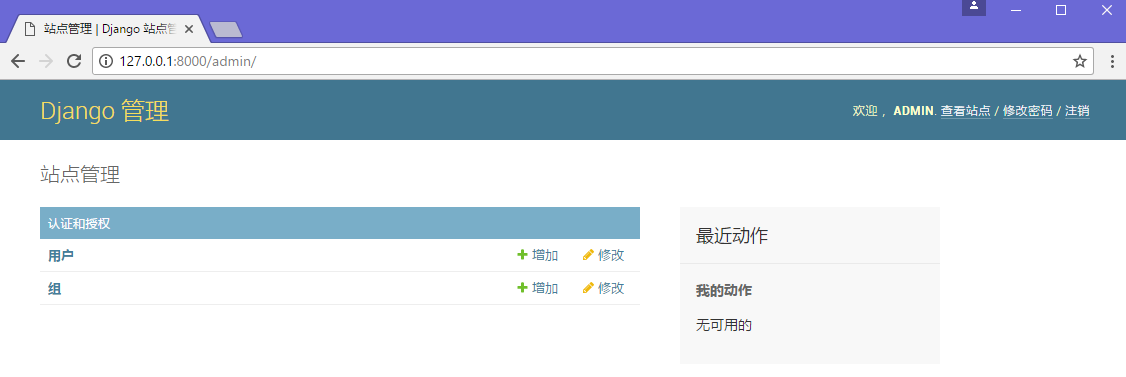Bookmark this page with the star icon

coord(1079,61)
